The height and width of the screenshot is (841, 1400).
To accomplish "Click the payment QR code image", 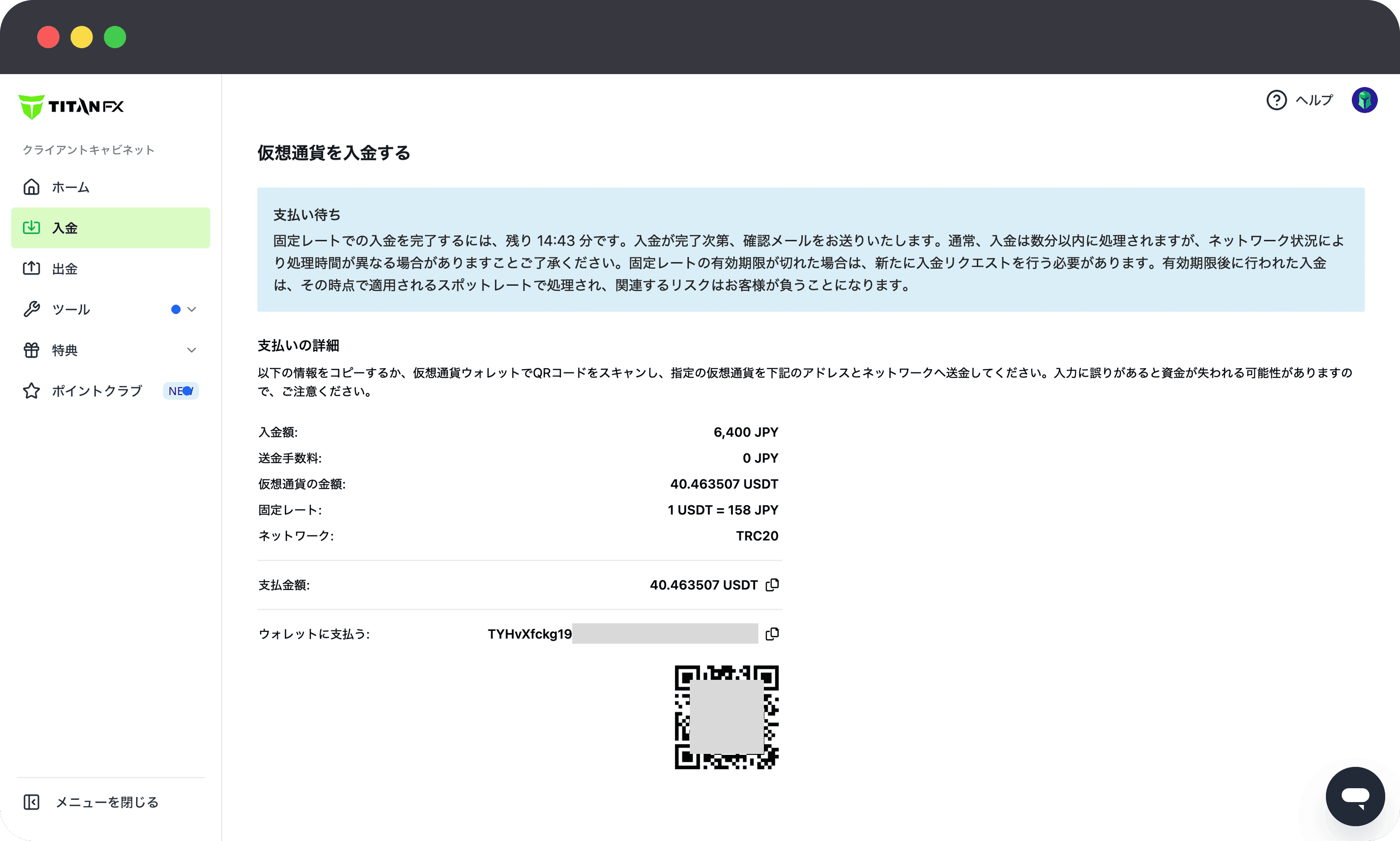I will pos(726,717).
